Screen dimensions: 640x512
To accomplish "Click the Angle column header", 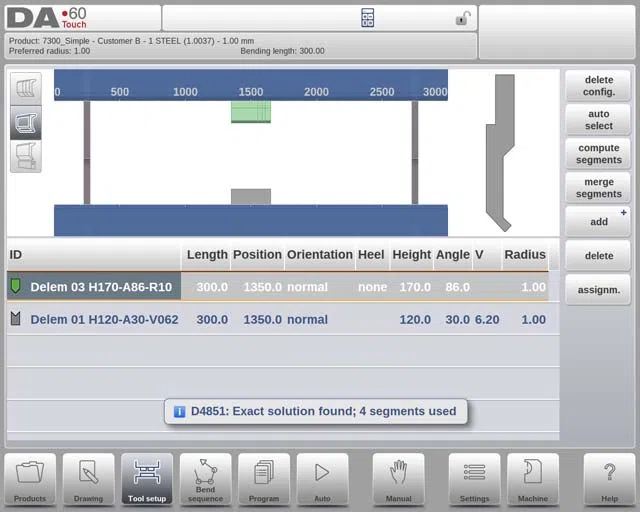I will click(x=453, y=254).
